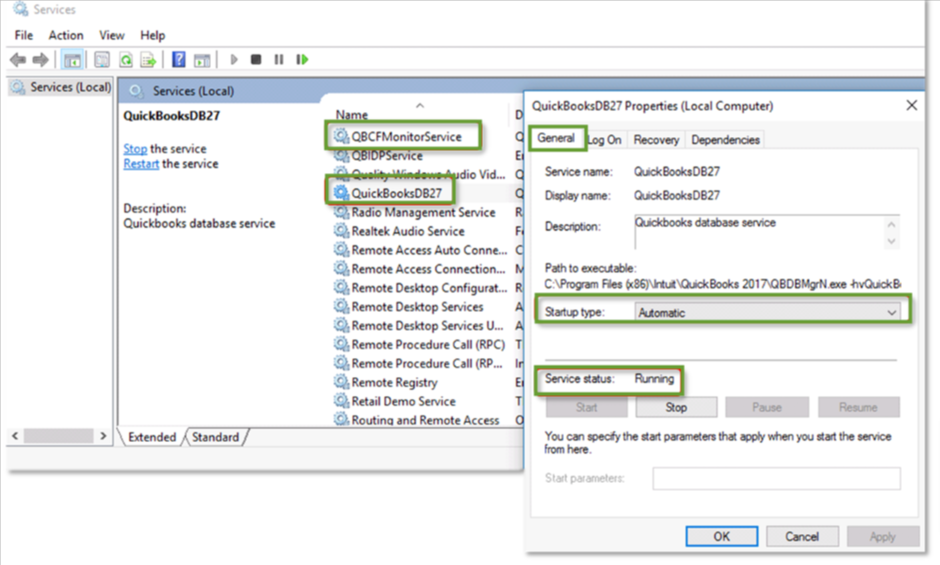The image size is (940, 565).
Task: Click the Apply button
Action: coord(882,536)
